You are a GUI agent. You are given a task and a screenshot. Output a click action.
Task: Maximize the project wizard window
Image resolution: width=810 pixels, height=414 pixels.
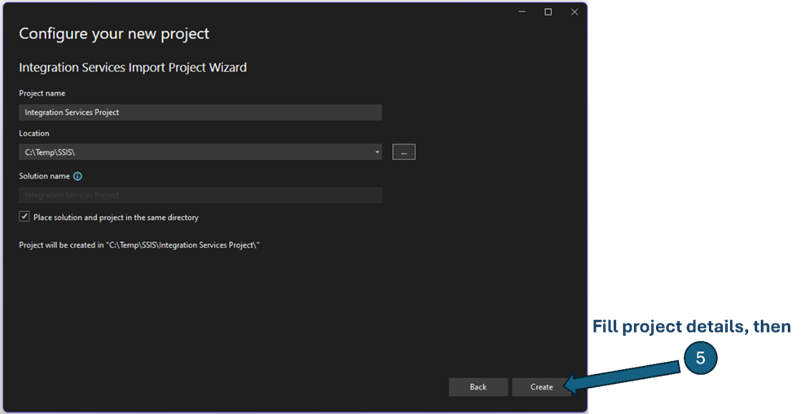pos(548,12)
